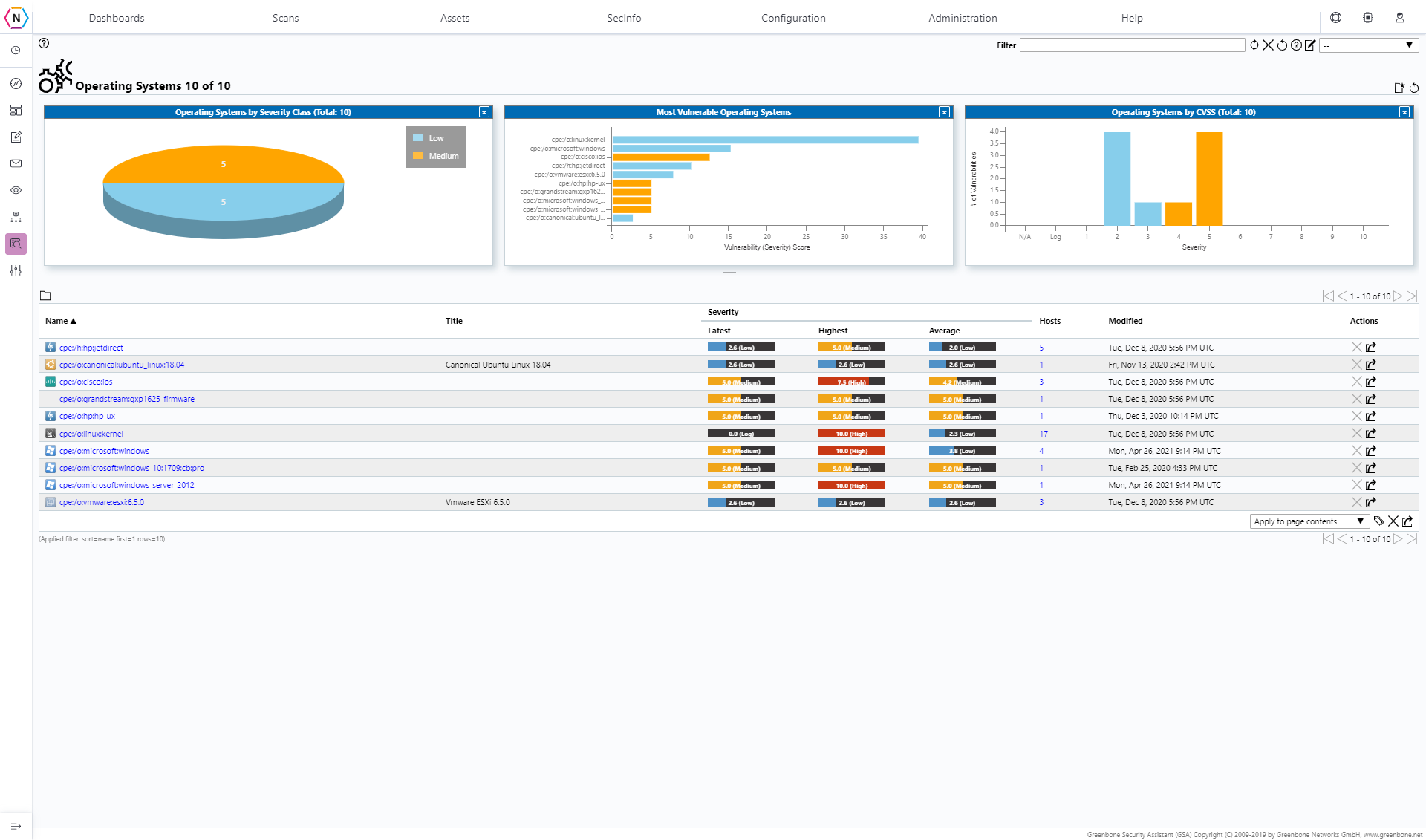This screenshot has height=840, width=1426.
Task: Click the envelope icon in left sidebar
Action: coord(16,163)
